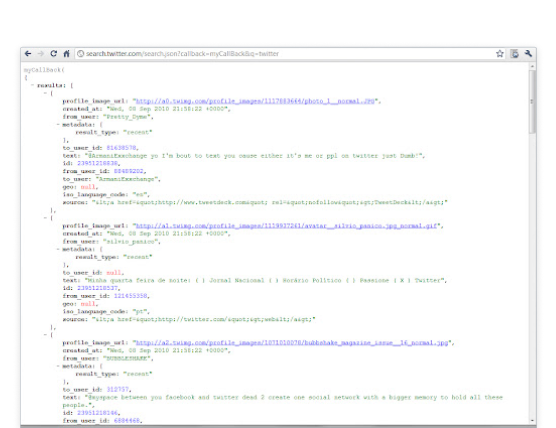This screenshot has height=428, width=556.
Task: Click the to_user value "ArmaniExechange"
Action: pos(127,179)
